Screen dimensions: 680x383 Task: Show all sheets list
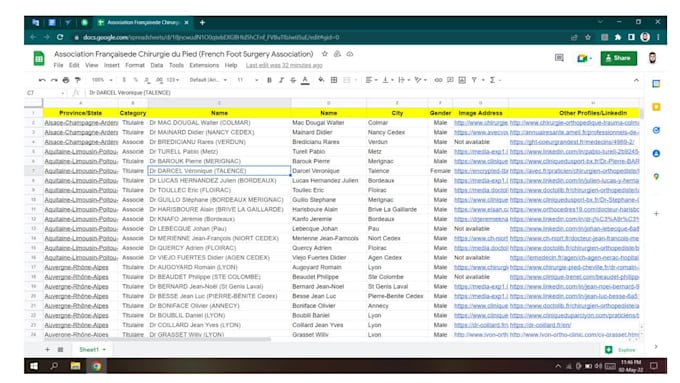tap(60, 350)
